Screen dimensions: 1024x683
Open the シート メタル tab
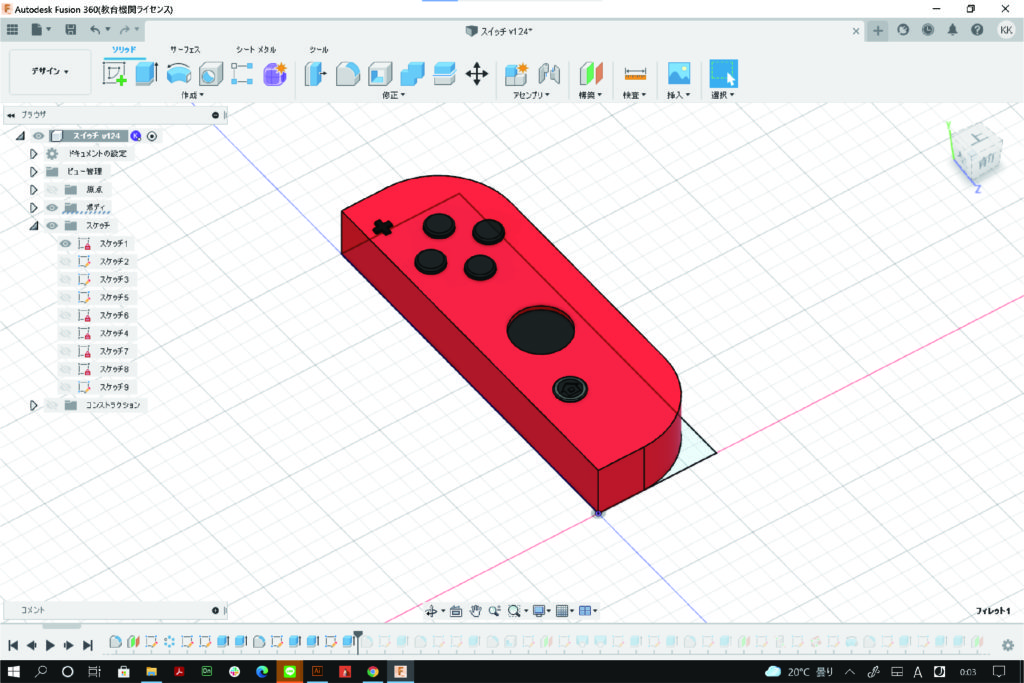pyautogui.click(x=256, y=49)
